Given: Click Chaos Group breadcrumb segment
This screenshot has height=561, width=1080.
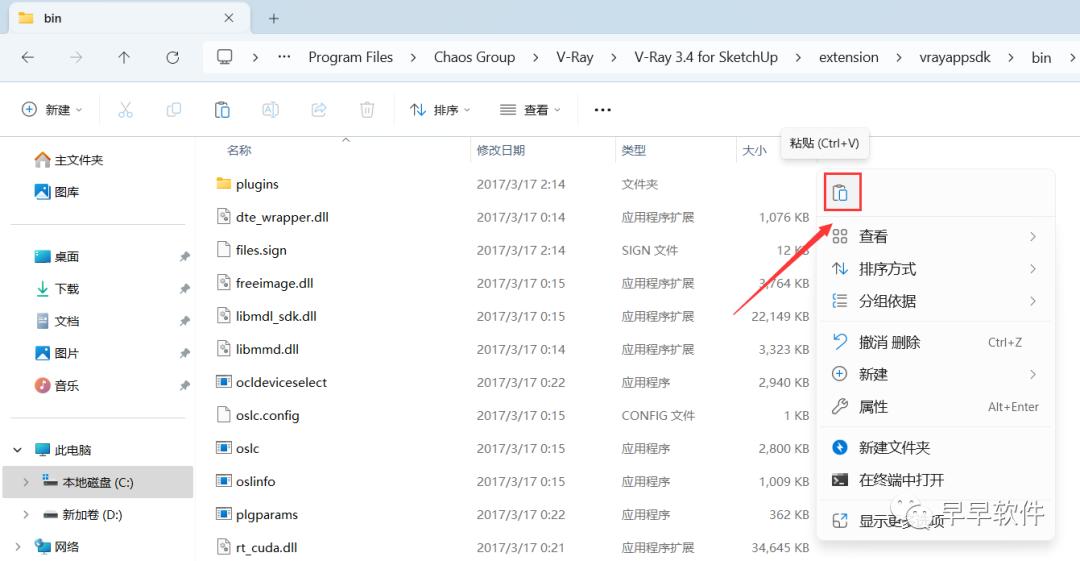Looking at the screenshot, I should tap(474, 57).
